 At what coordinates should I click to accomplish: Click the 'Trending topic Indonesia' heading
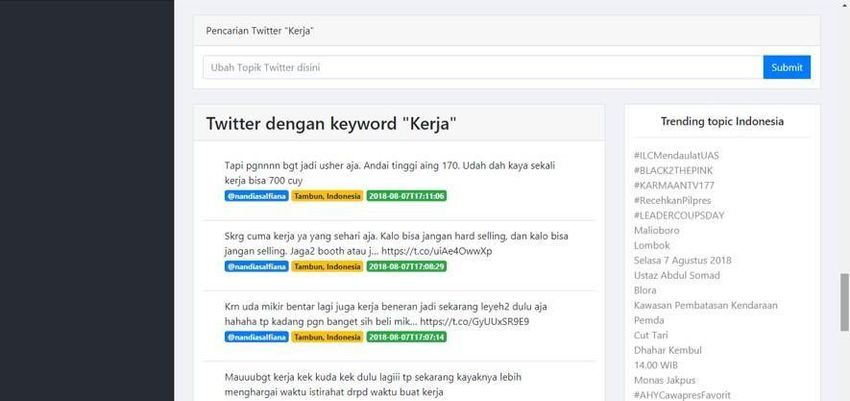722,121
